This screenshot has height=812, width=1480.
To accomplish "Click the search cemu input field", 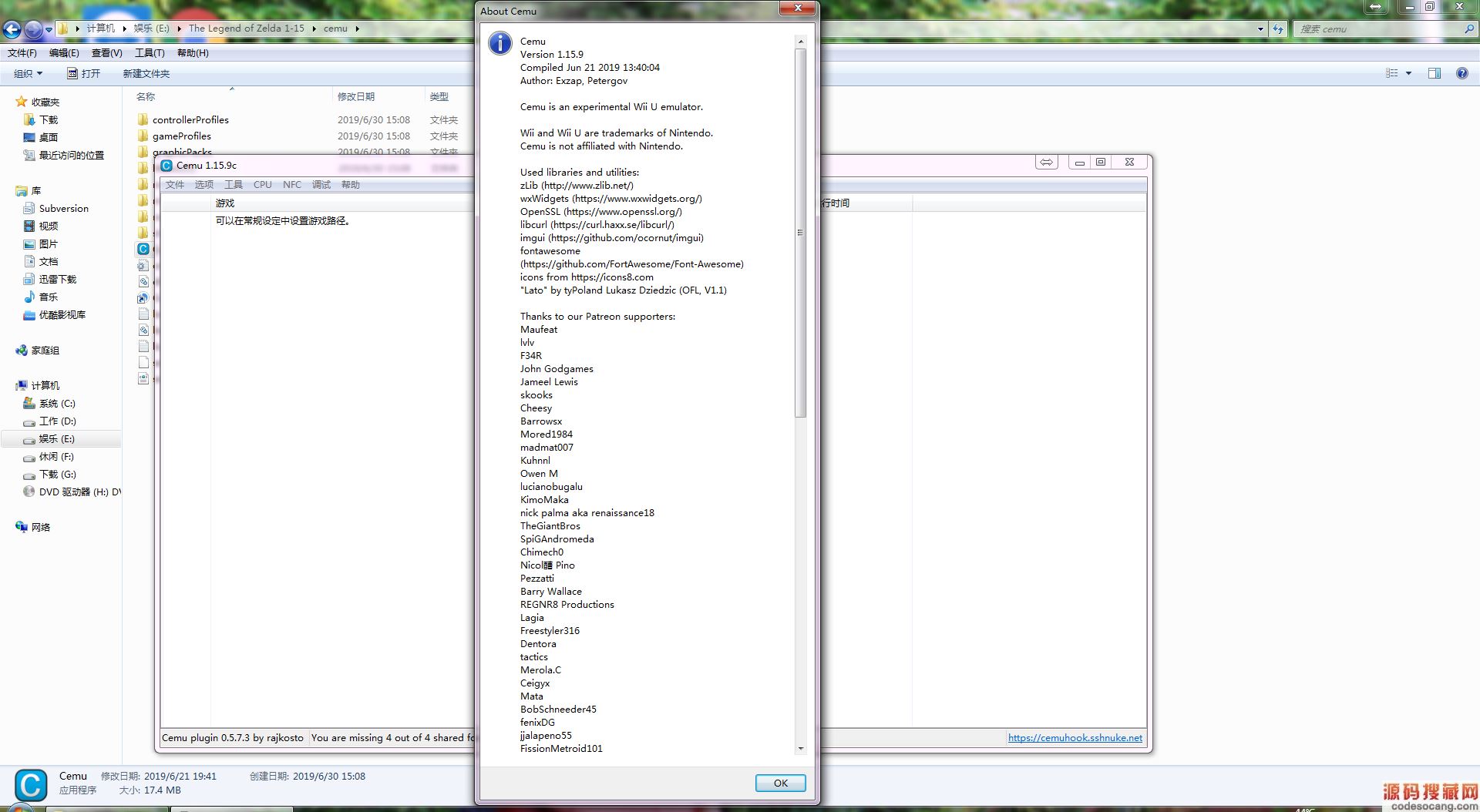I will (x=1377, y=29).
